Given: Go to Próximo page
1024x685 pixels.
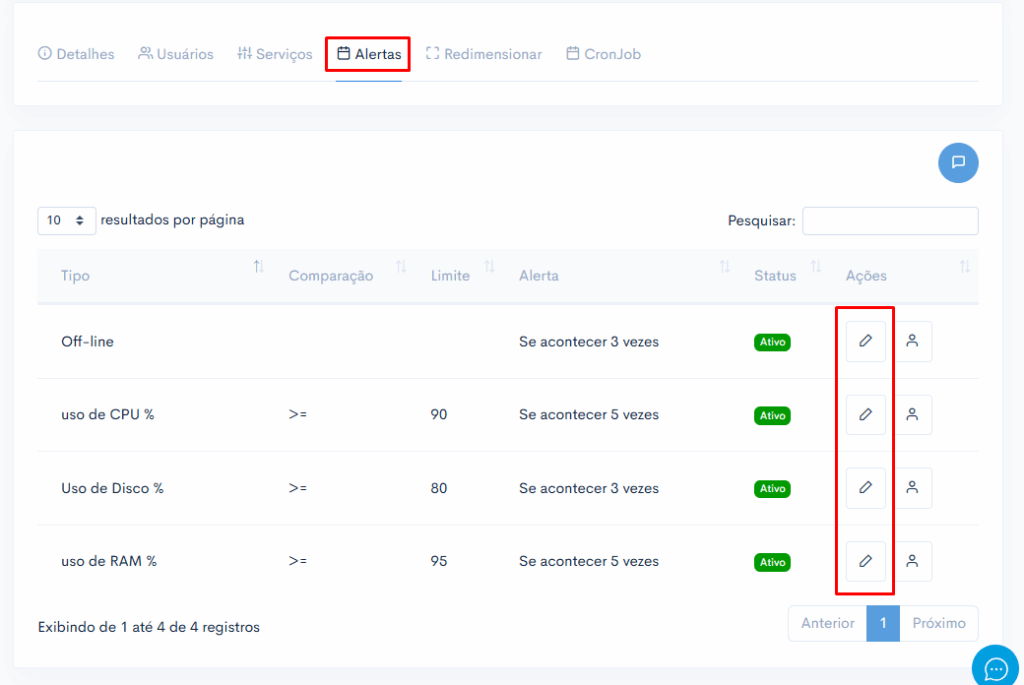Looking at the screenshot, I should 938,624.
